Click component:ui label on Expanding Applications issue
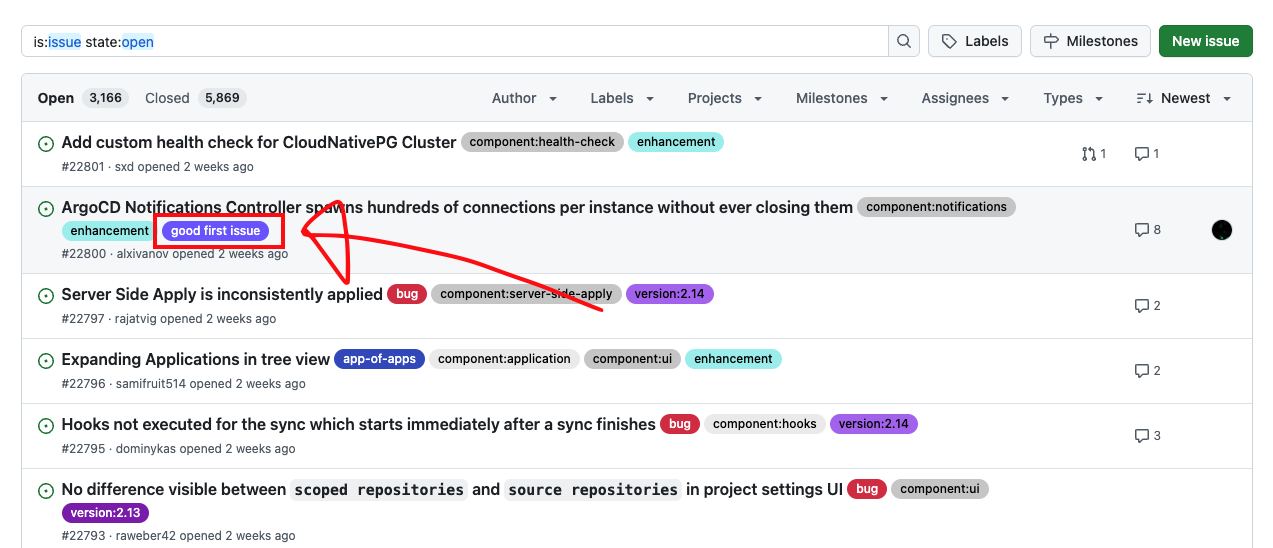 pos(632,359)
